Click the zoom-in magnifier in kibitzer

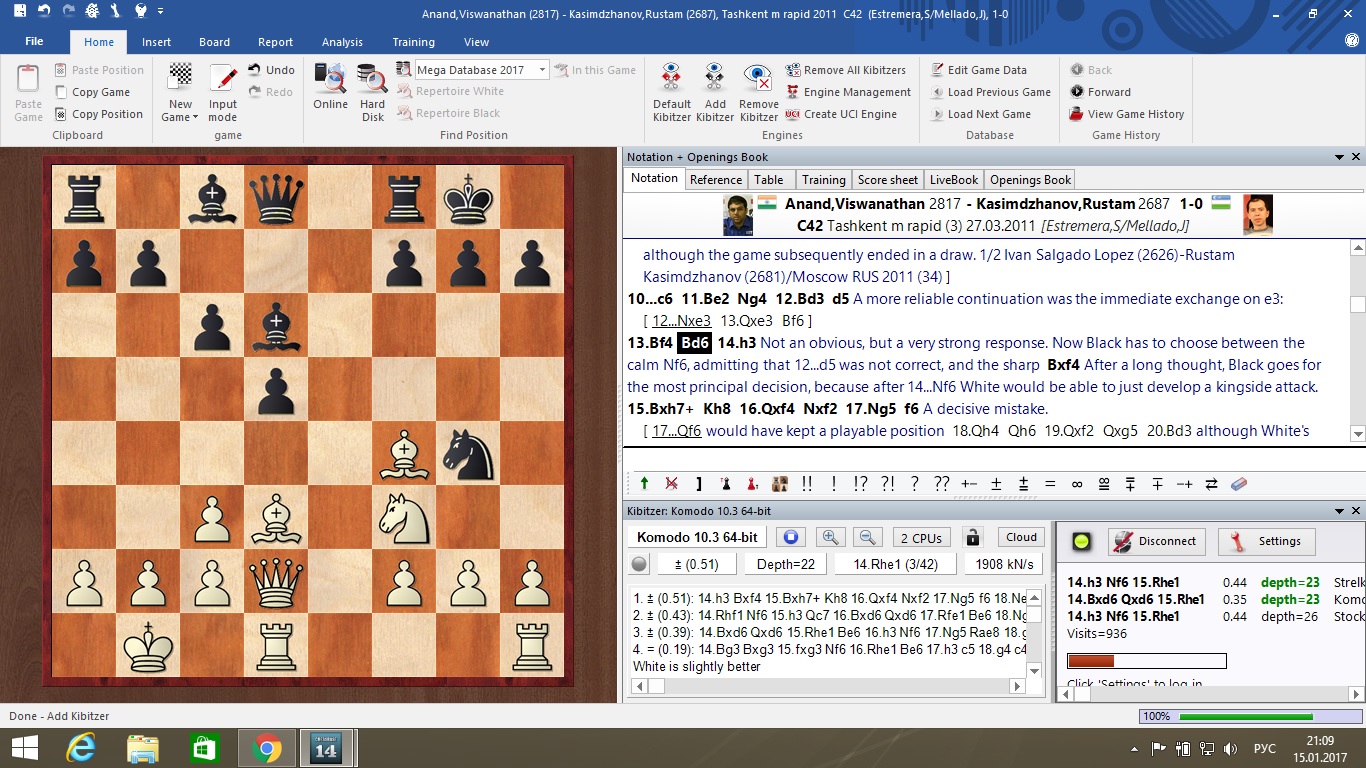click(832, 537)
